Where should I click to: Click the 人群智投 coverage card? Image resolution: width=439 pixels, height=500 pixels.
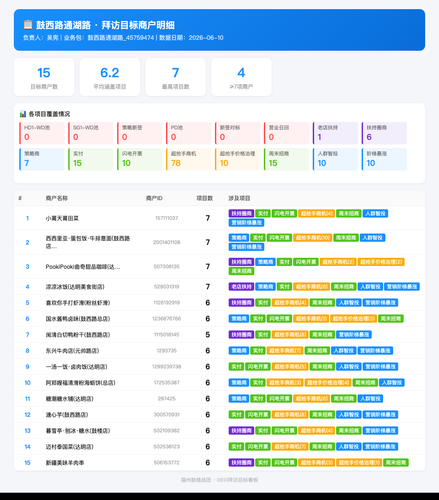pos(335,159)
